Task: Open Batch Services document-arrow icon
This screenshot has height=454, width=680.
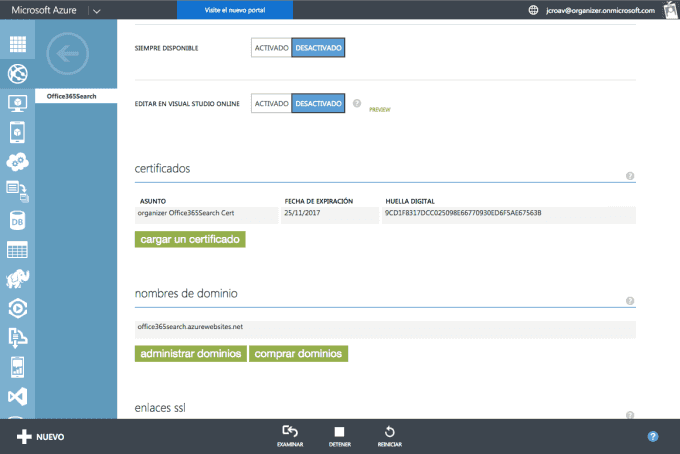Action: click(x=18, y=191)
